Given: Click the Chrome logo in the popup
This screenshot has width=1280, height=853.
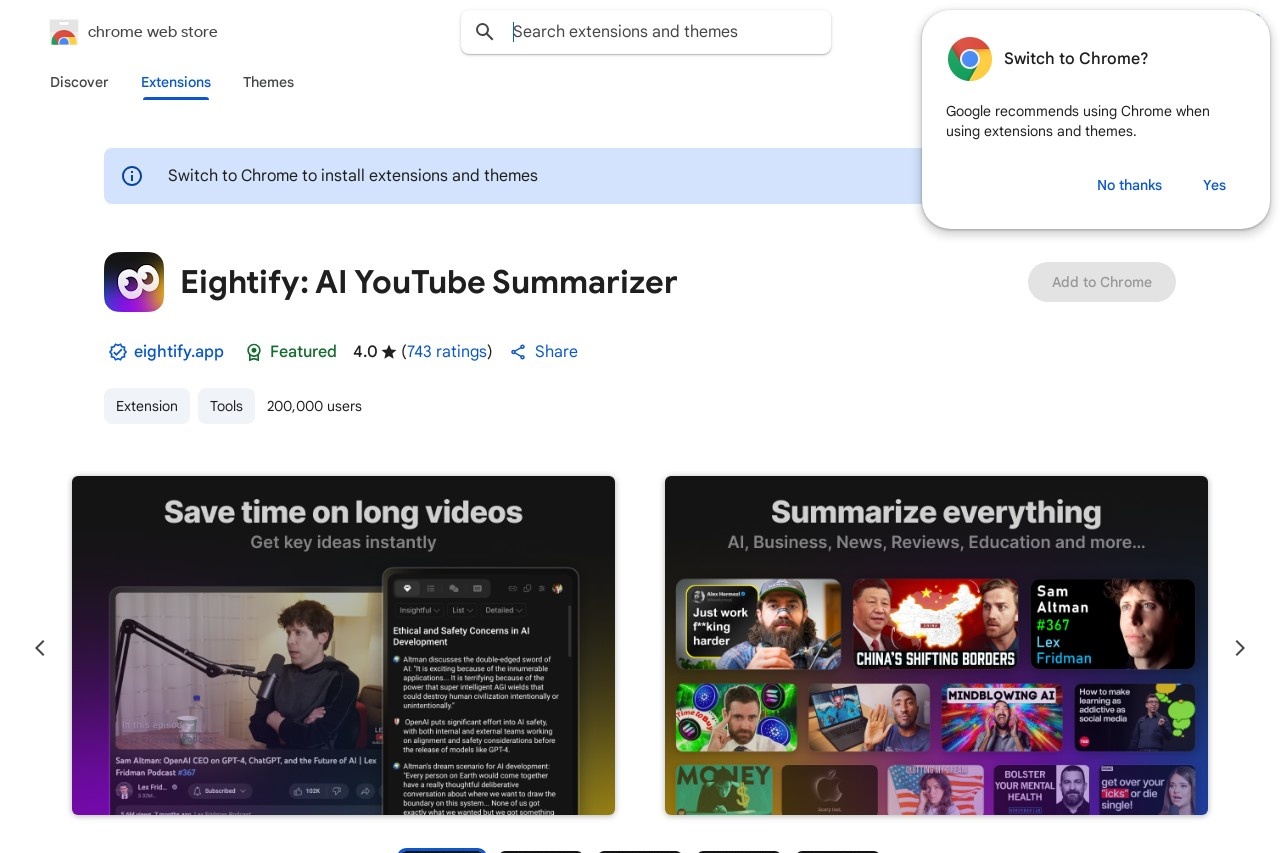Looking at the screenshot, I should (x=970, y=59).
